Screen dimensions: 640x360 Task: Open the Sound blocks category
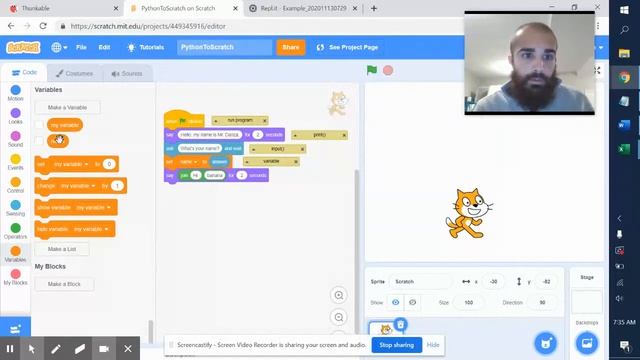coord(16,139)
